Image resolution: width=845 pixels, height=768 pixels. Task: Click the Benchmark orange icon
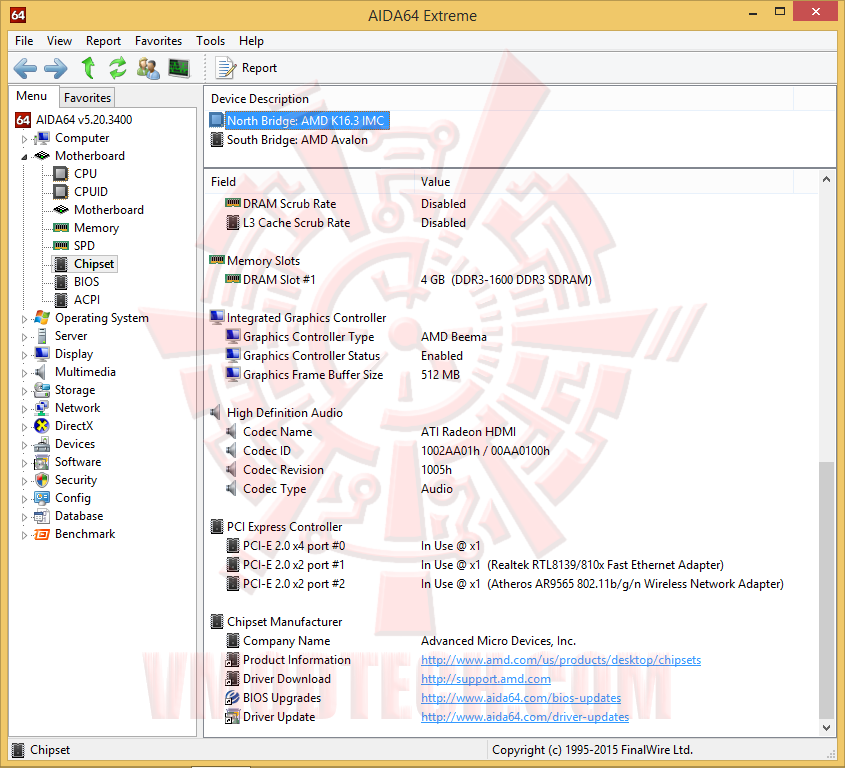pos(41,534)
